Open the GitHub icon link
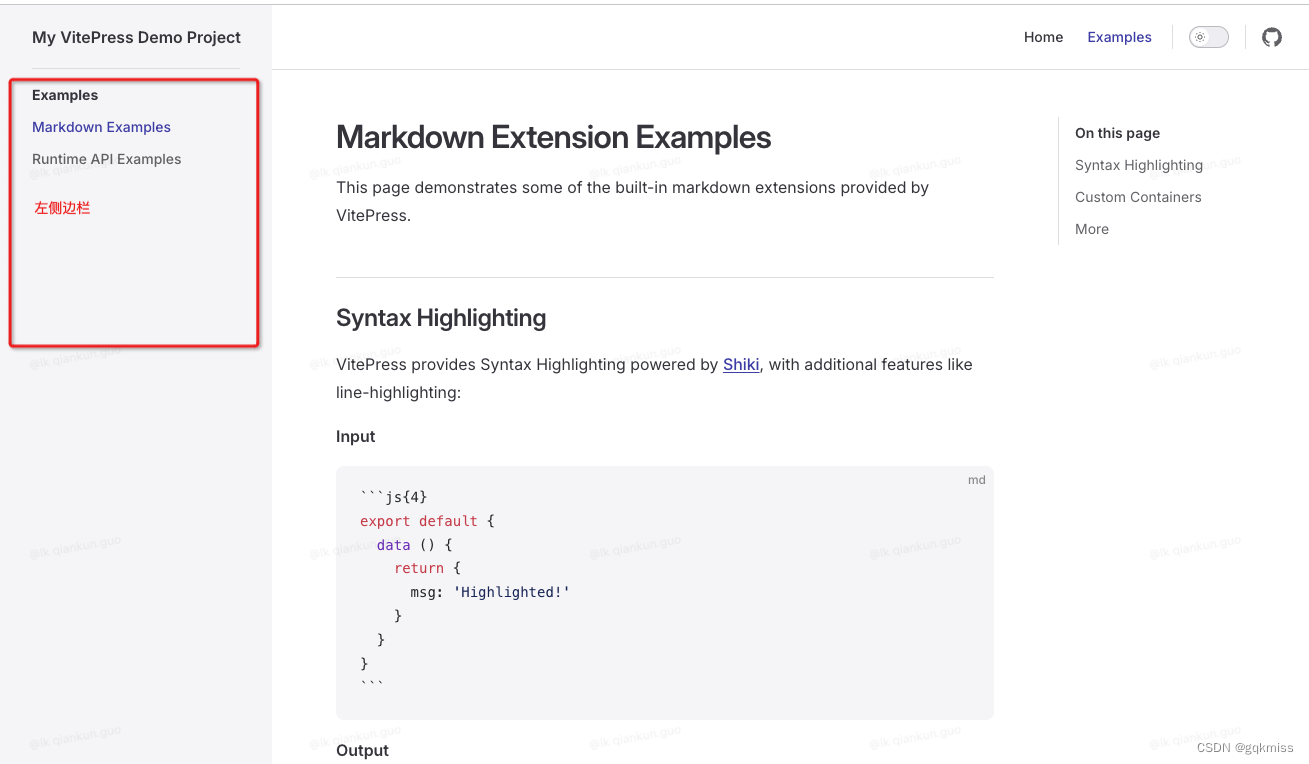This screenshot has width=1309, height=764. [x=1271, y=37]
